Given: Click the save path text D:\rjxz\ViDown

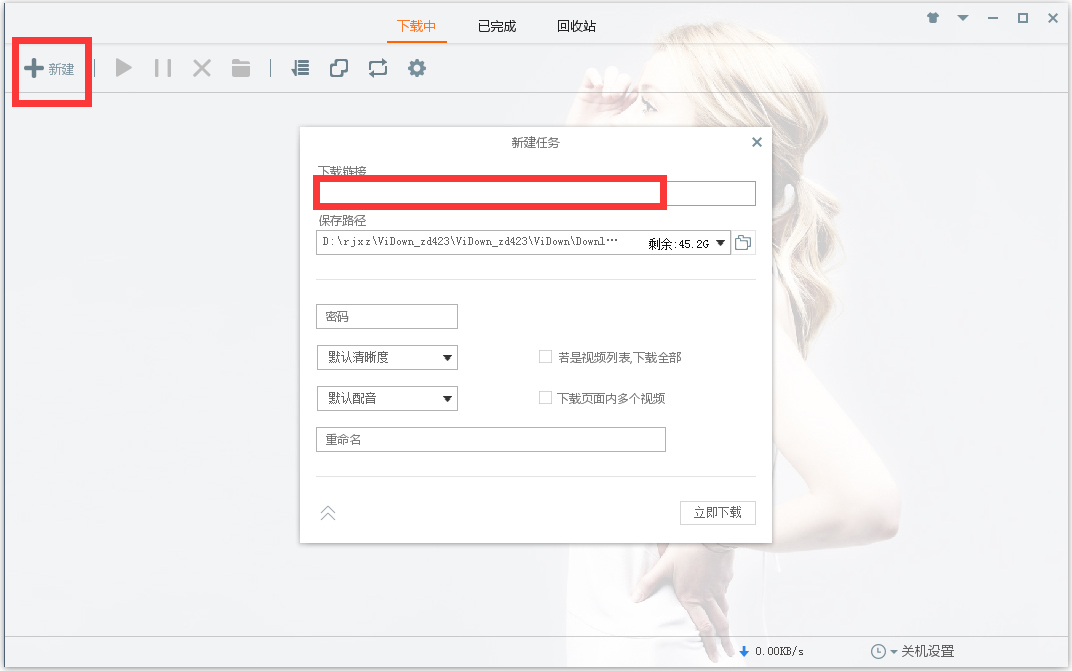Looking at the screenshot, I should point(470,242).
